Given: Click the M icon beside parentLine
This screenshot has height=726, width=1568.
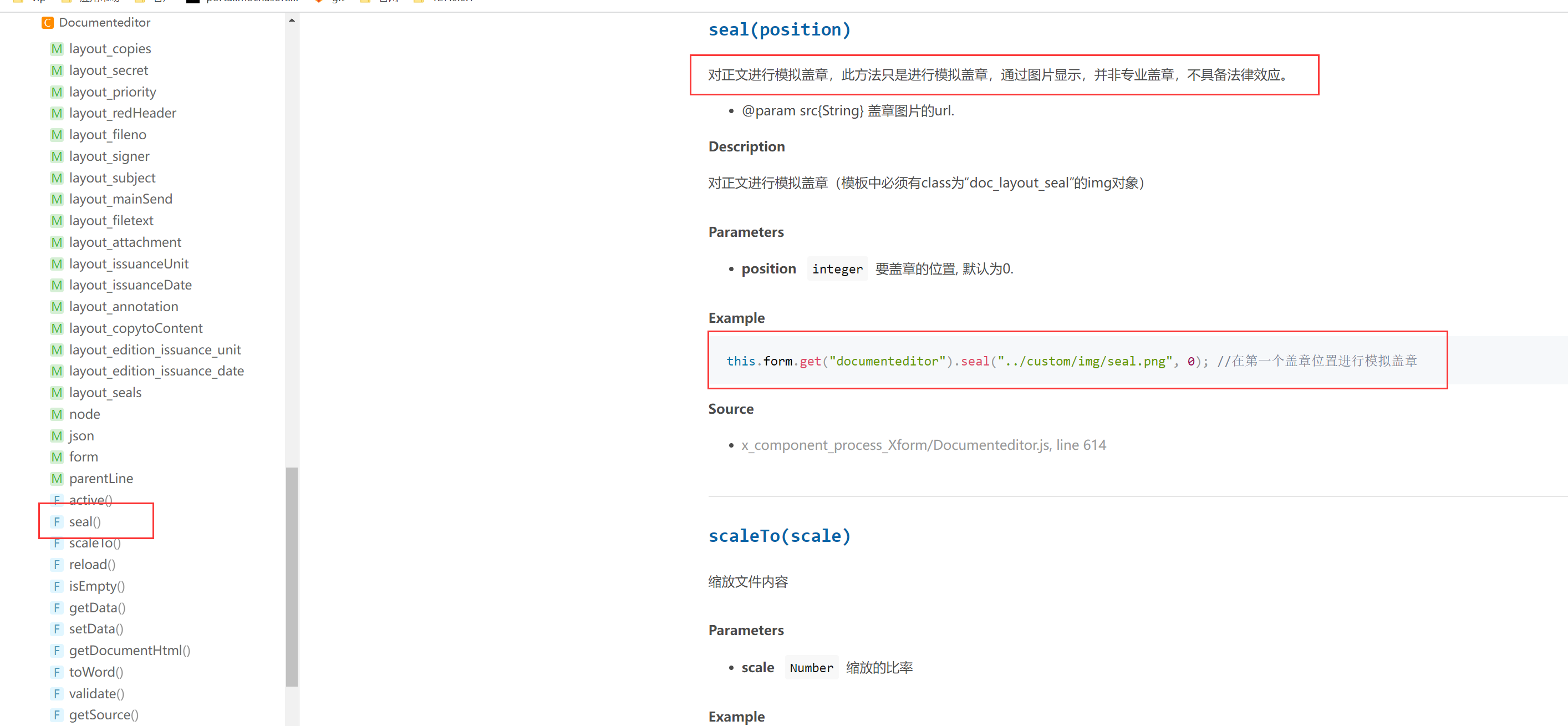Looking at the screenshot, I should tap(57, 479).
